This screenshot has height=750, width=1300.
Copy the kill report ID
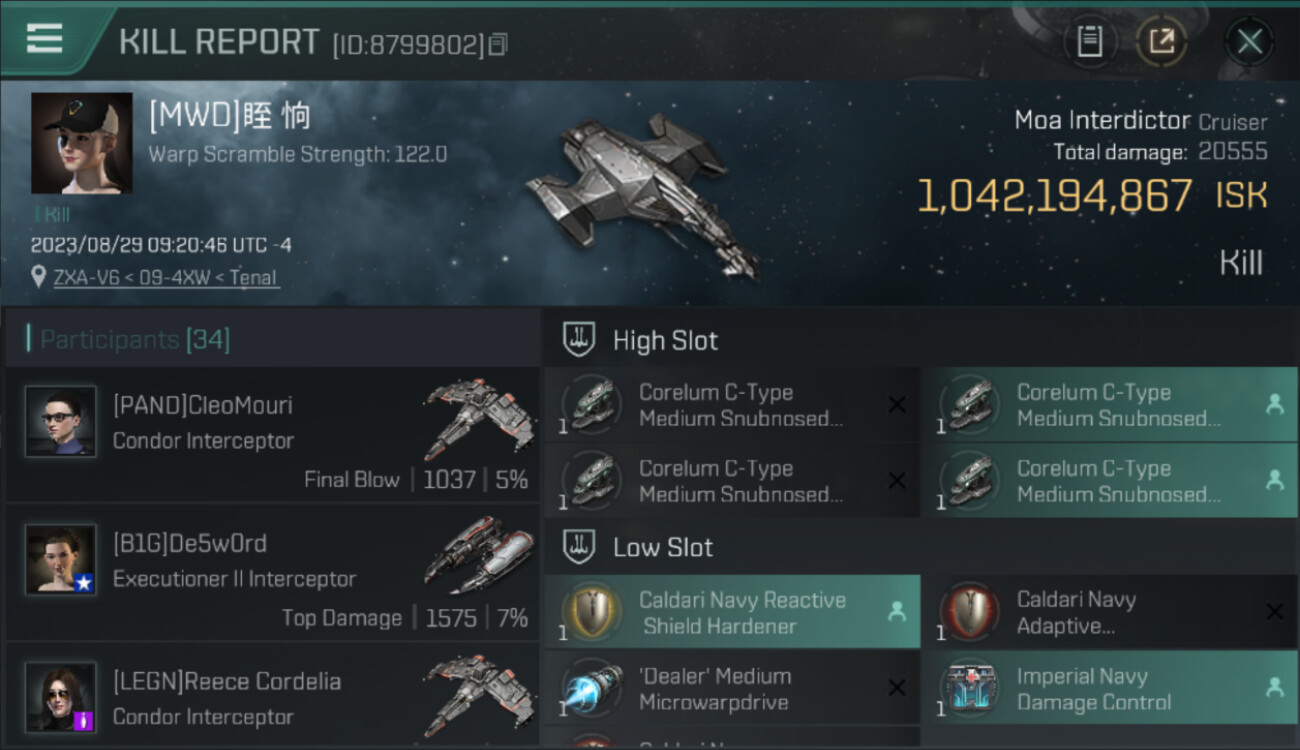[x=499, y=44]
